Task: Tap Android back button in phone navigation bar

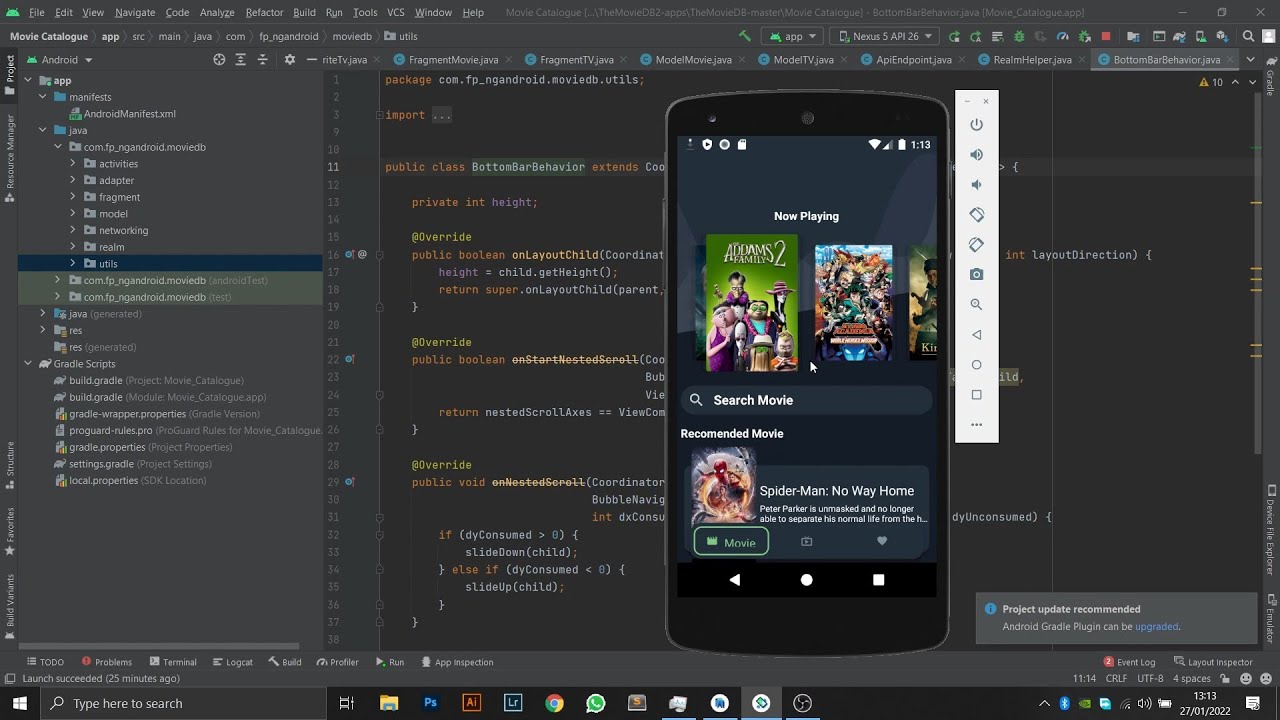Action: pos(735,579)
